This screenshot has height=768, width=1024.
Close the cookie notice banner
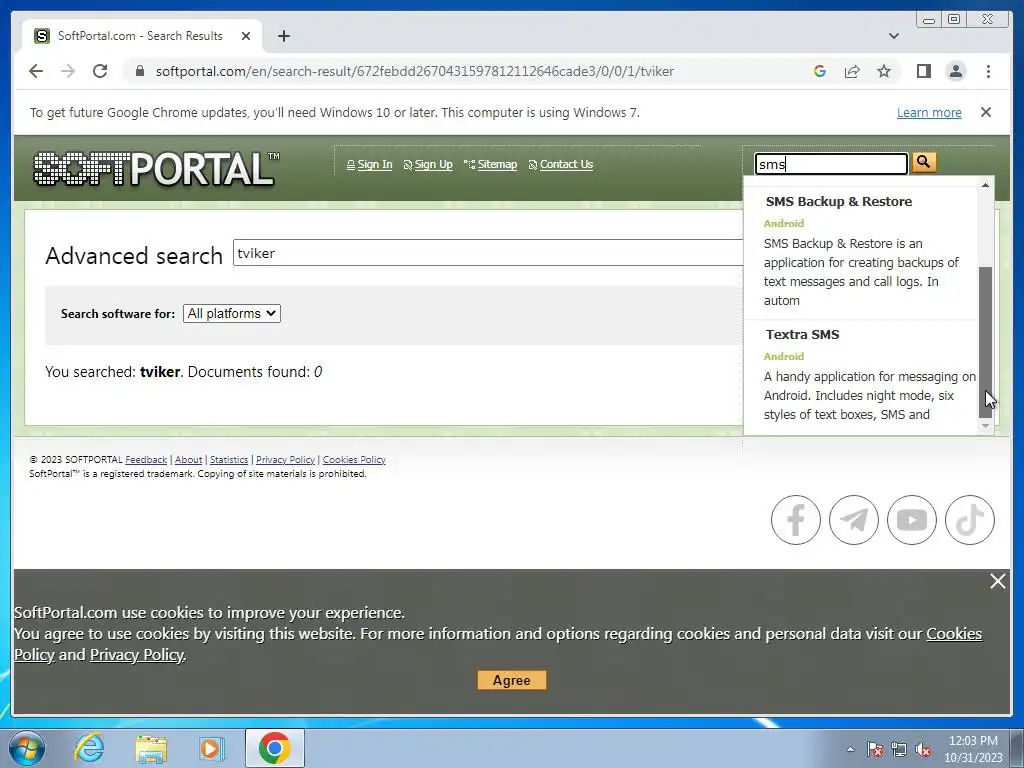(x=997, y=581)
